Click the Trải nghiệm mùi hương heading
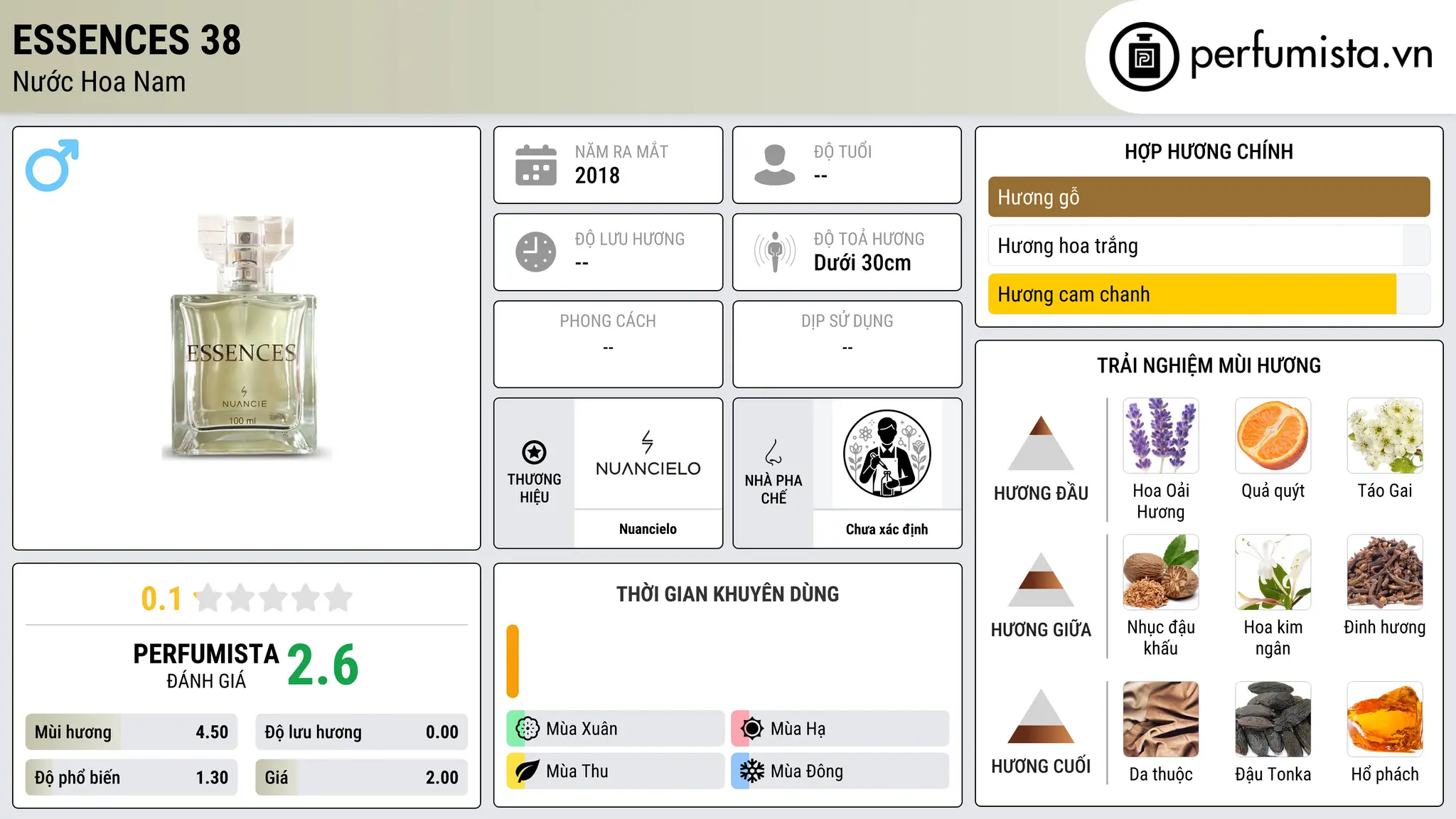1456x819 pixels. [x=1209, y=365]
